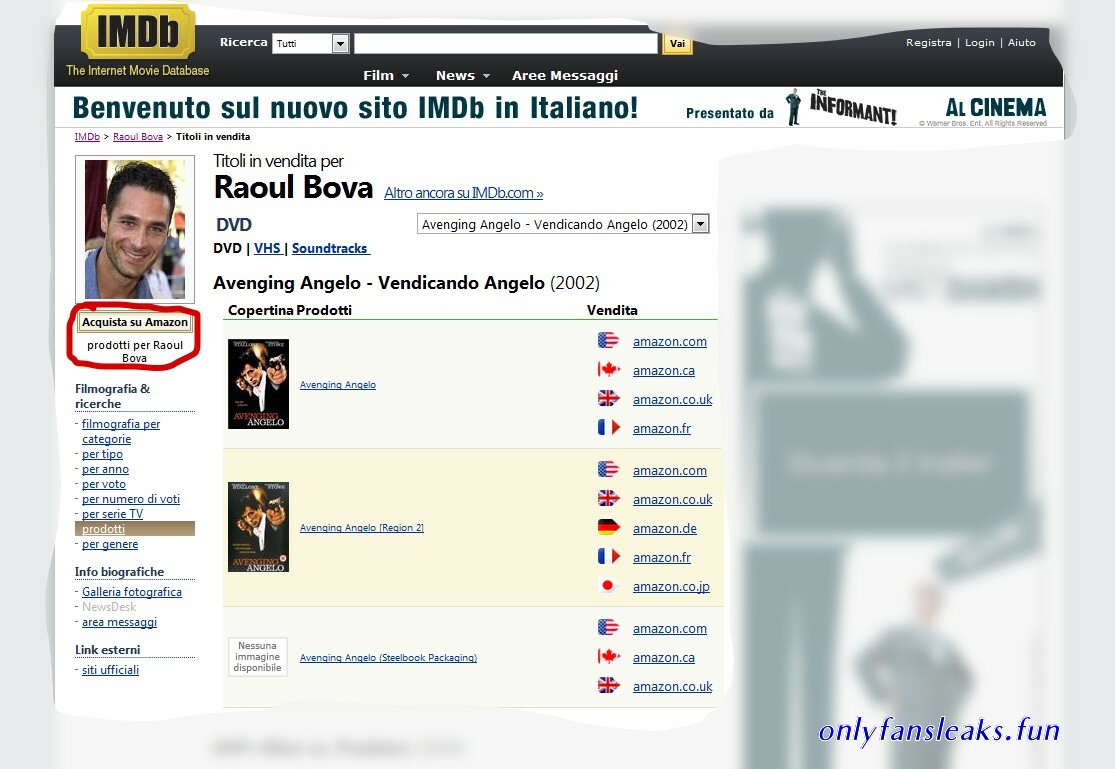Click the UK flag in the Steelbook row
The height and width of the screenshot is (769, 1115).
(x=608, y=685)
